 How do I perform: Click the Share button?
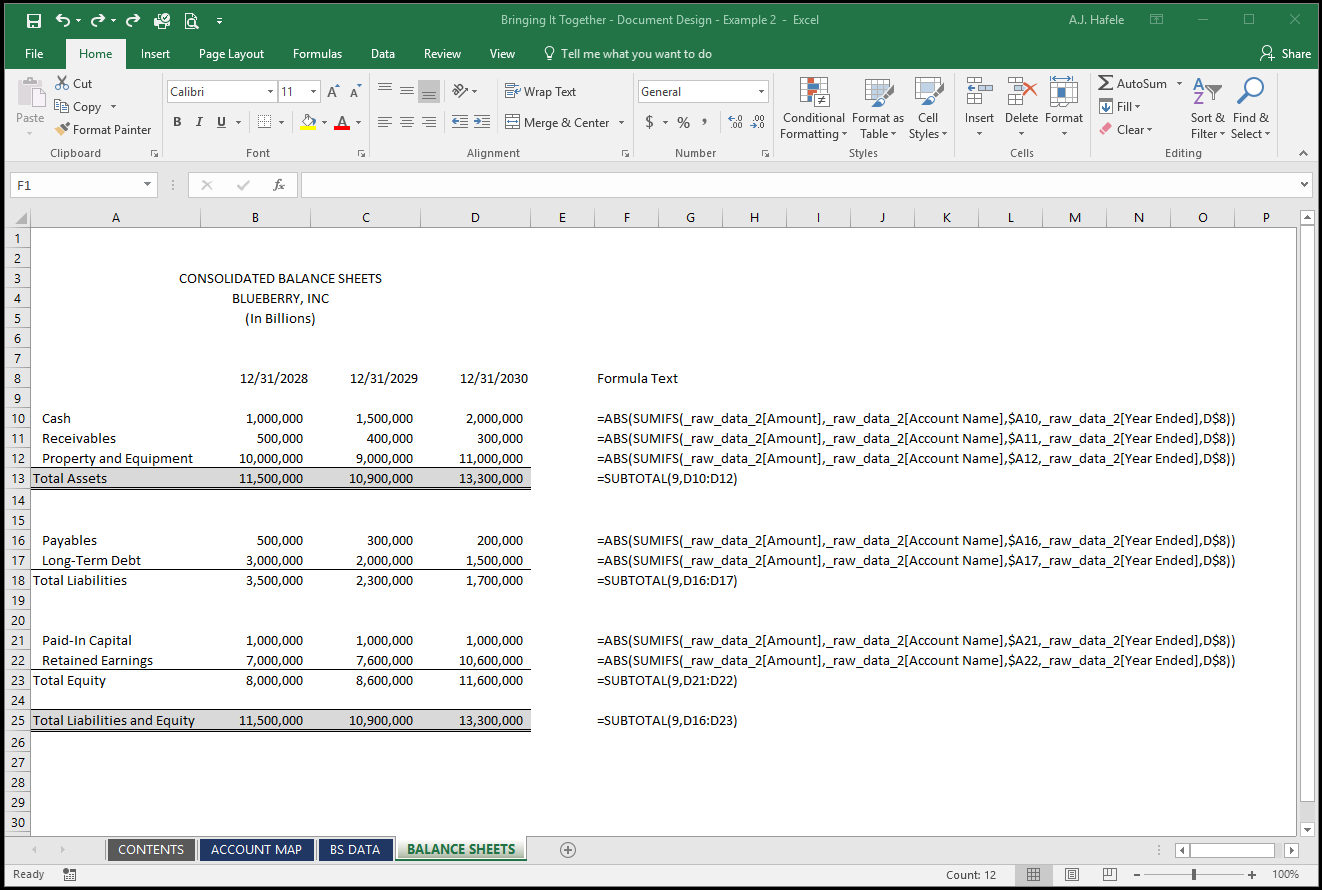(1285, 54)
